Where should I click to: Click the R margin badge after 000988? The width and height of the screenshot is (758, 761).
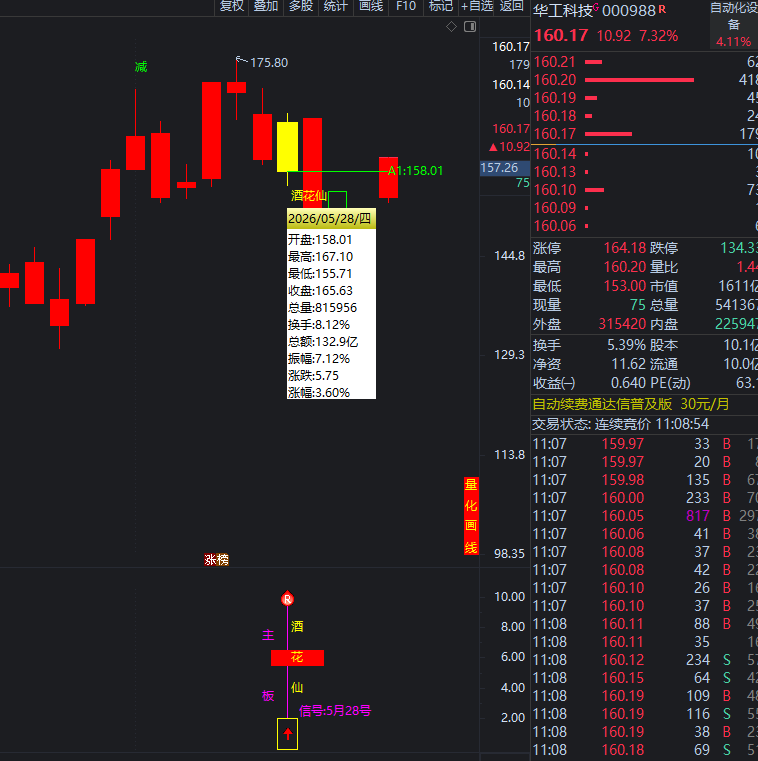(662, 9)
